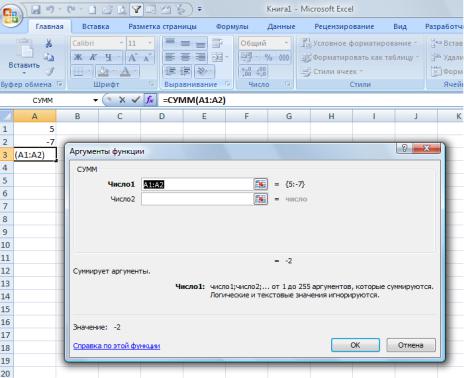464x378 pixels.
Task: Click the Filter funnel icon in the quick access toolbar
Action: (136, 10)
